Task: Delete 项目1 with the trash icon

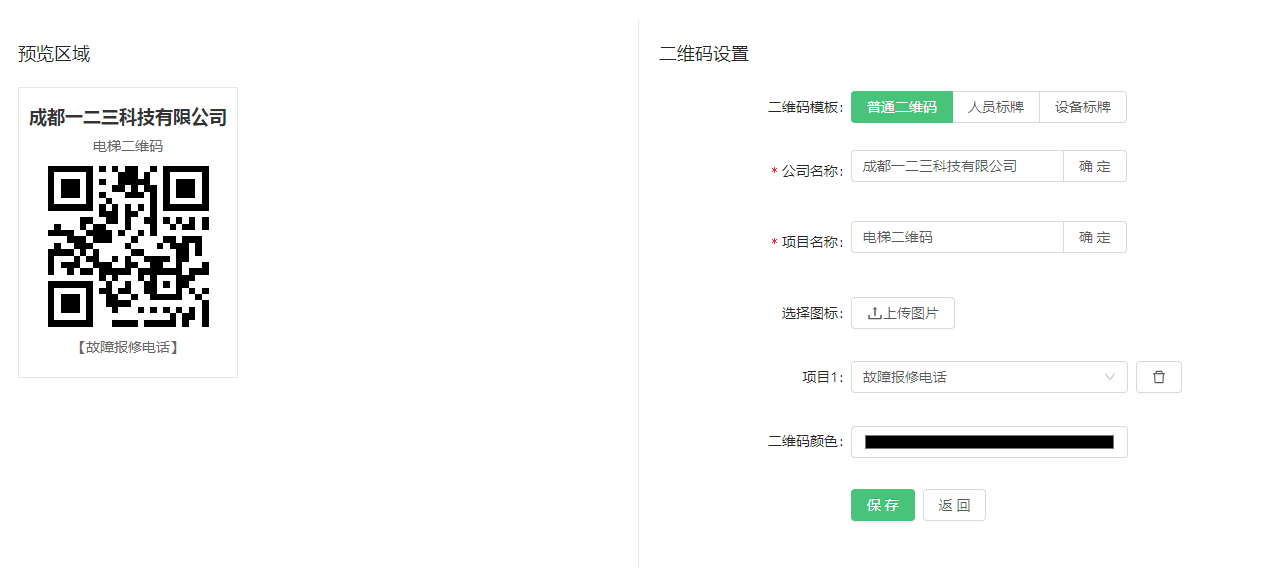Action: pyautogui.click(x=1159, y=377)
